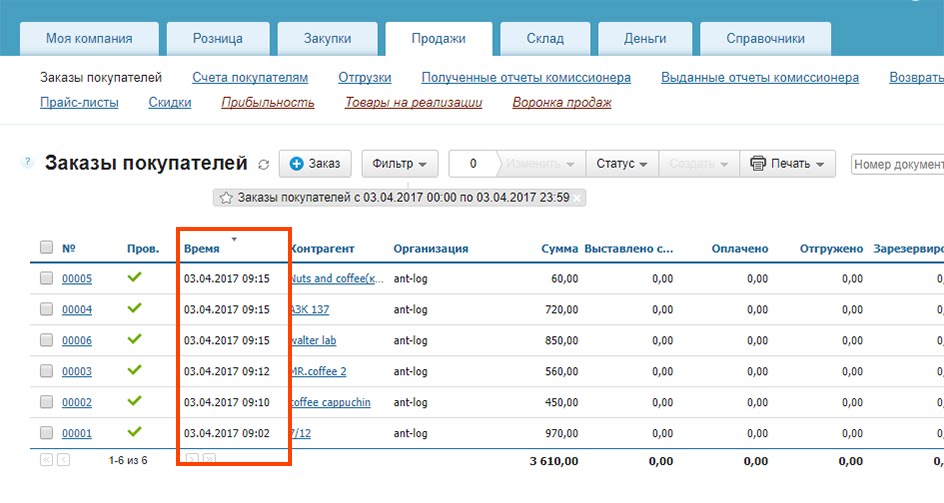
Task: Open the Отгрузки link
Action: (365, 78)
